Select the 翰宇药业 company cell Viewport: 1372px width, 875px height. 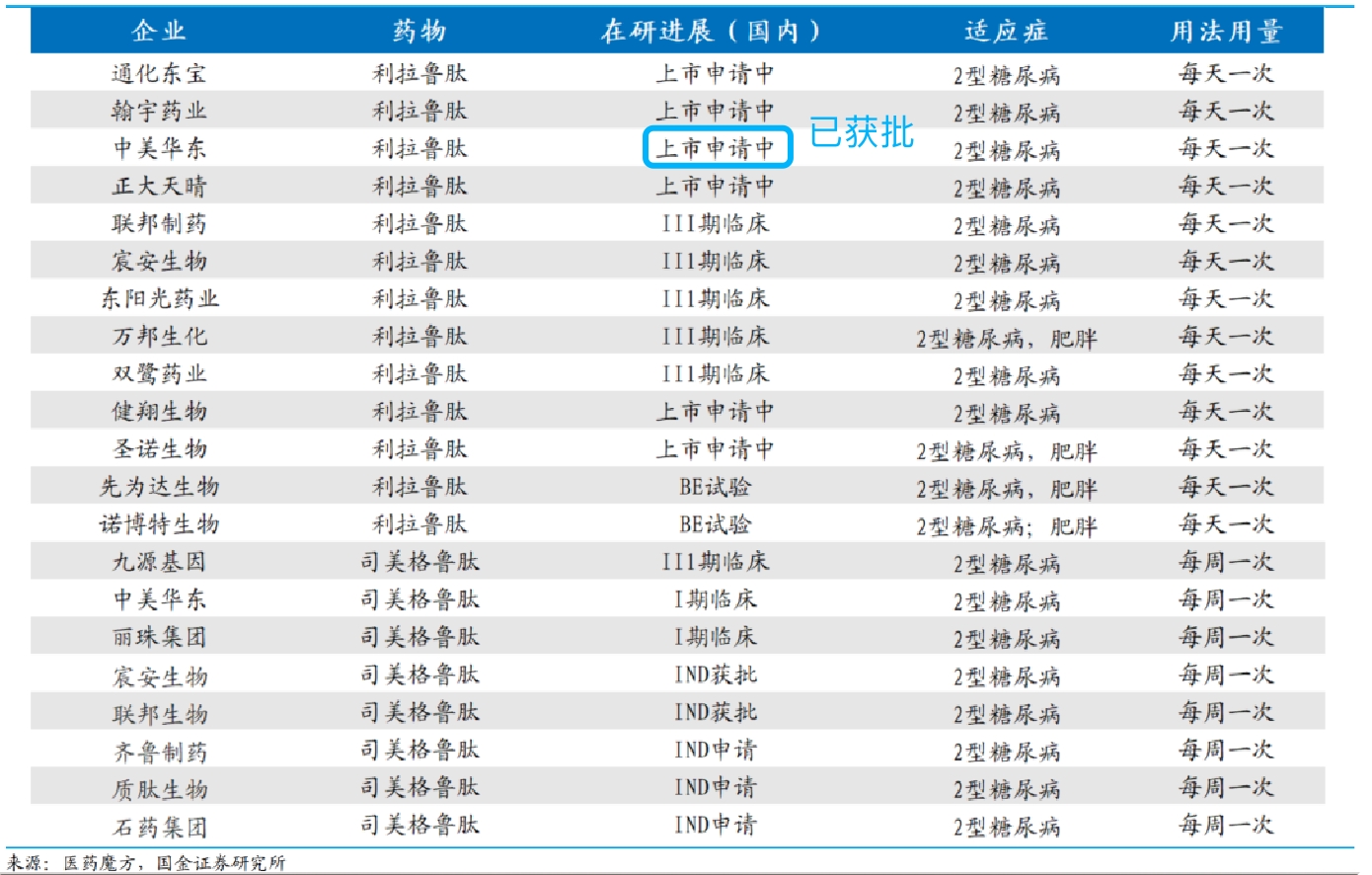click(159, 111)
